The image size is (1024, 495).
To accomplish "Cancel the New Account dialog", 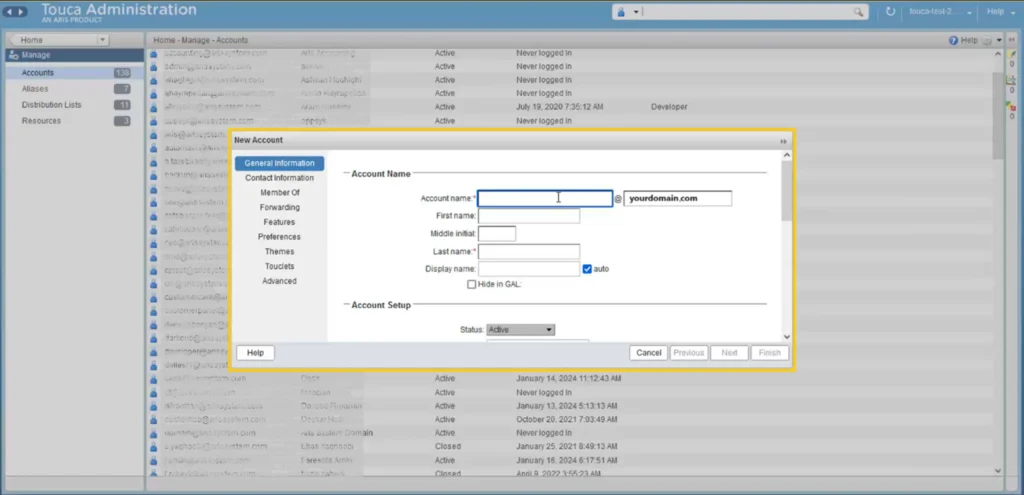I will (x=648, y=353).
